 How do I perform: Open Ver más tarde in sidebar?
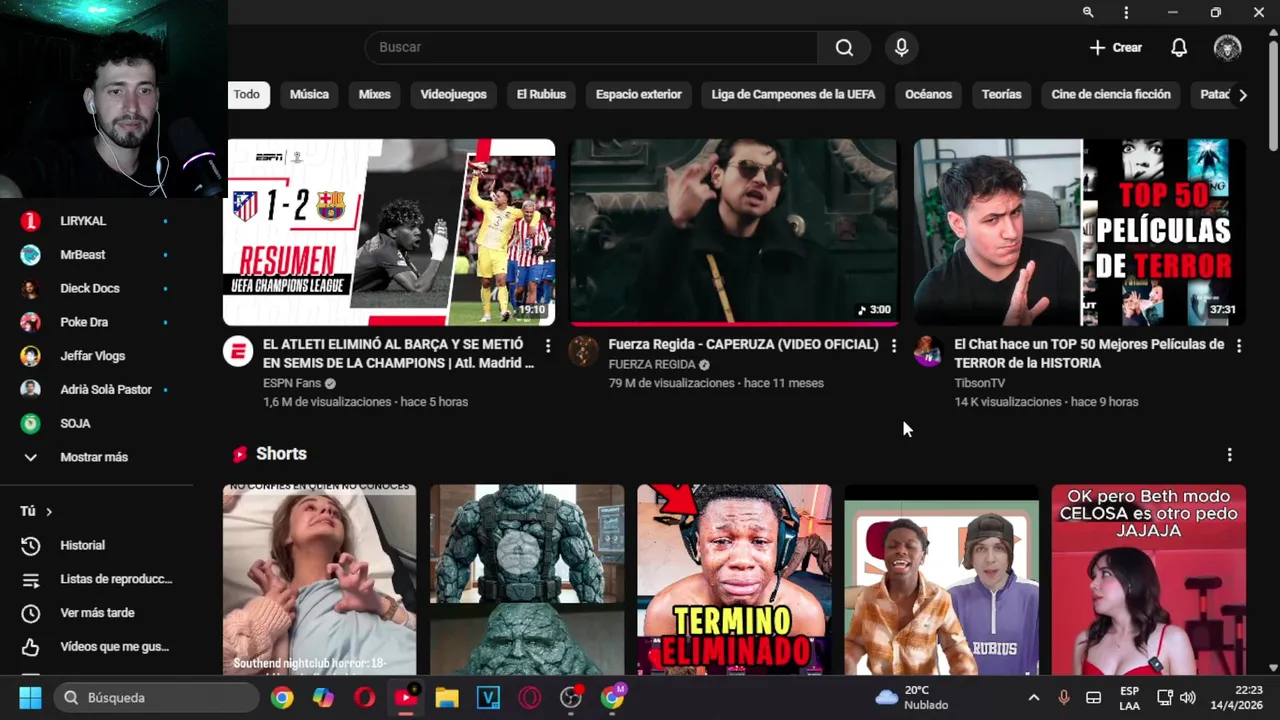[96, 613]
